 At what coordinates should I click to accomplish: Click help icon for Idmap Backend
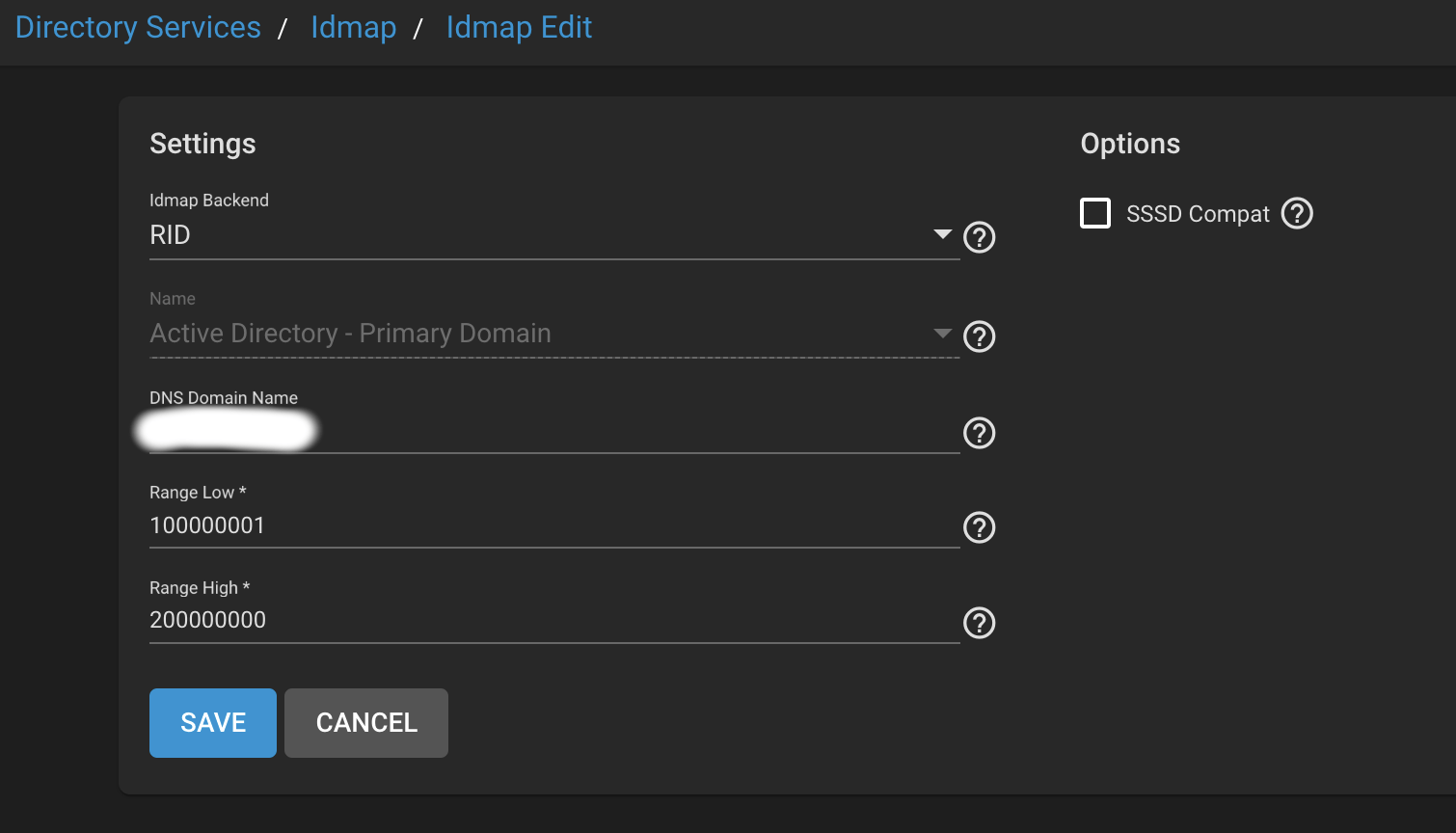(979, 237)
